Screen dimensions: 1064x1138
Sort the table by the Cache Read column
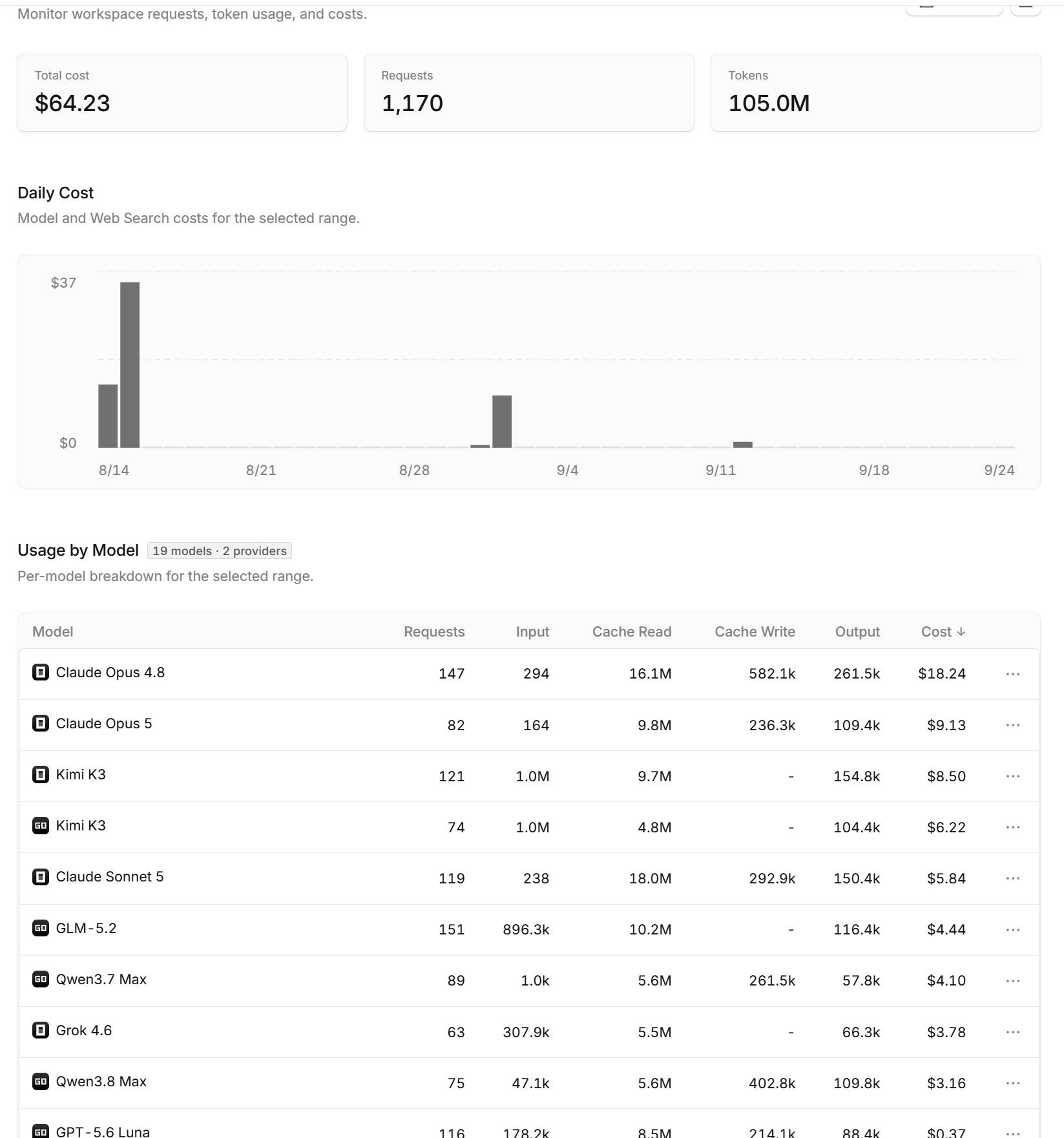[632, 632]
